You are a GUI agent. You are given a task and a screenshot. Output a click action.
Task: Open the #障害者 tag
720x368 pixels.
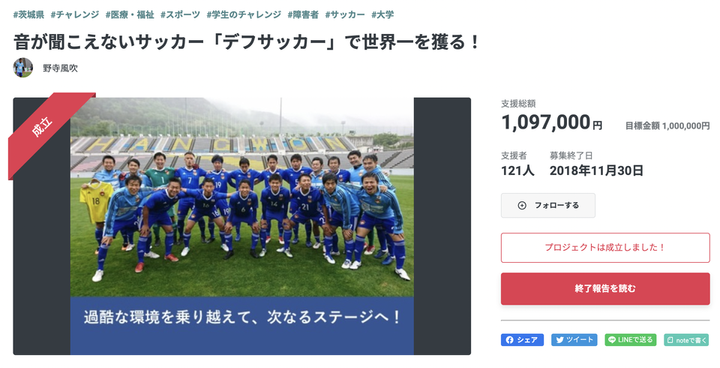303,15
